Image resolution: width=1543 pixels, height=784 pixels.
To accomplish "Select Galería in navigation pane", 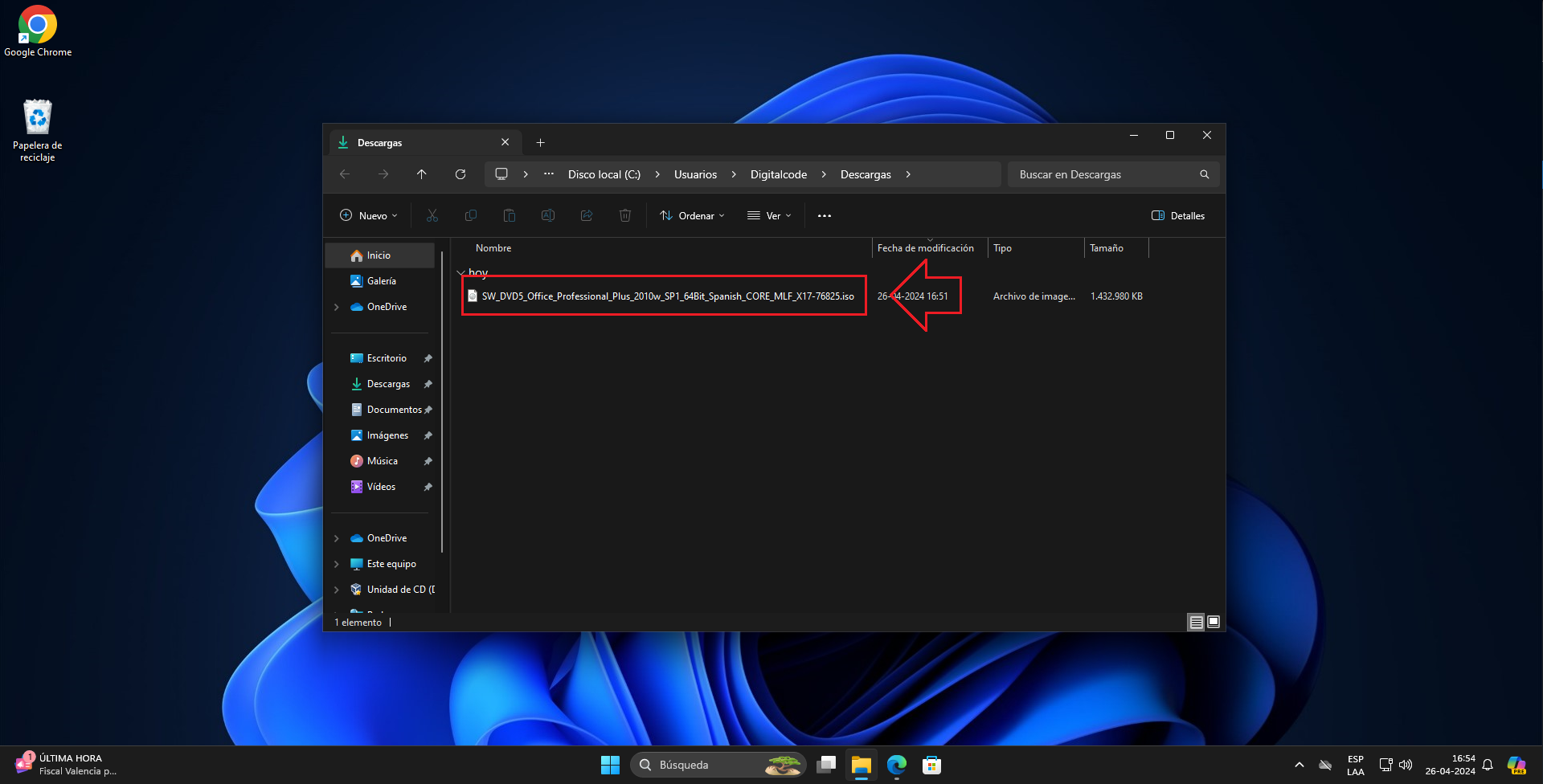I will click(380, 281).
